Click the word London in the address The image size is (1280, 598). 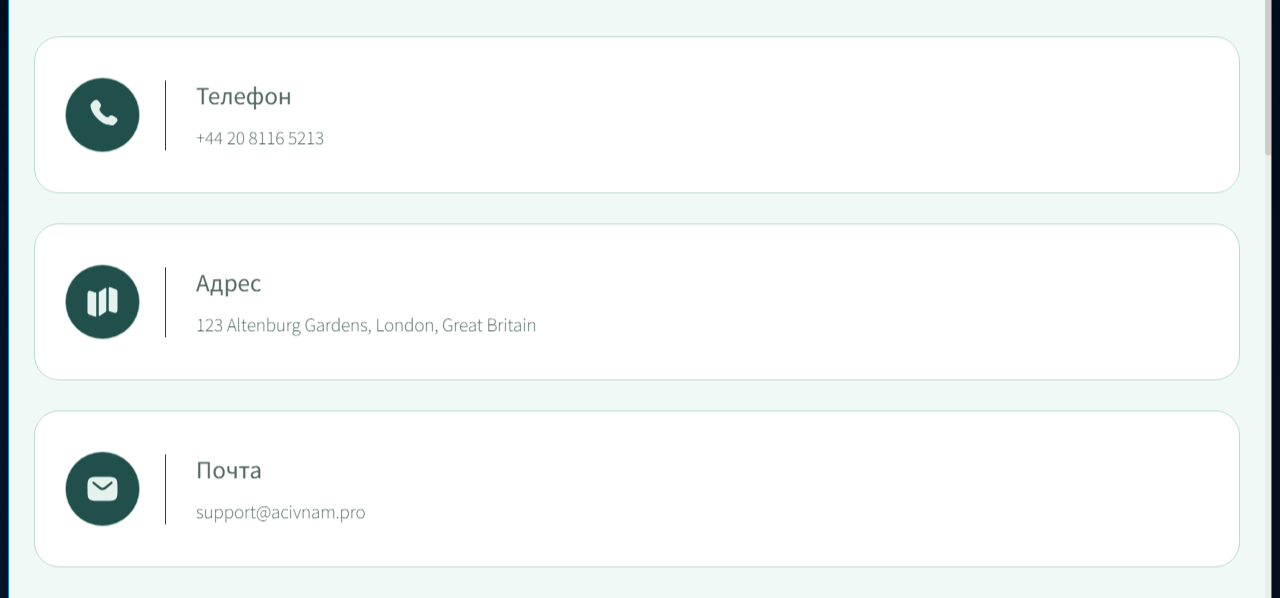pos(405,326)
